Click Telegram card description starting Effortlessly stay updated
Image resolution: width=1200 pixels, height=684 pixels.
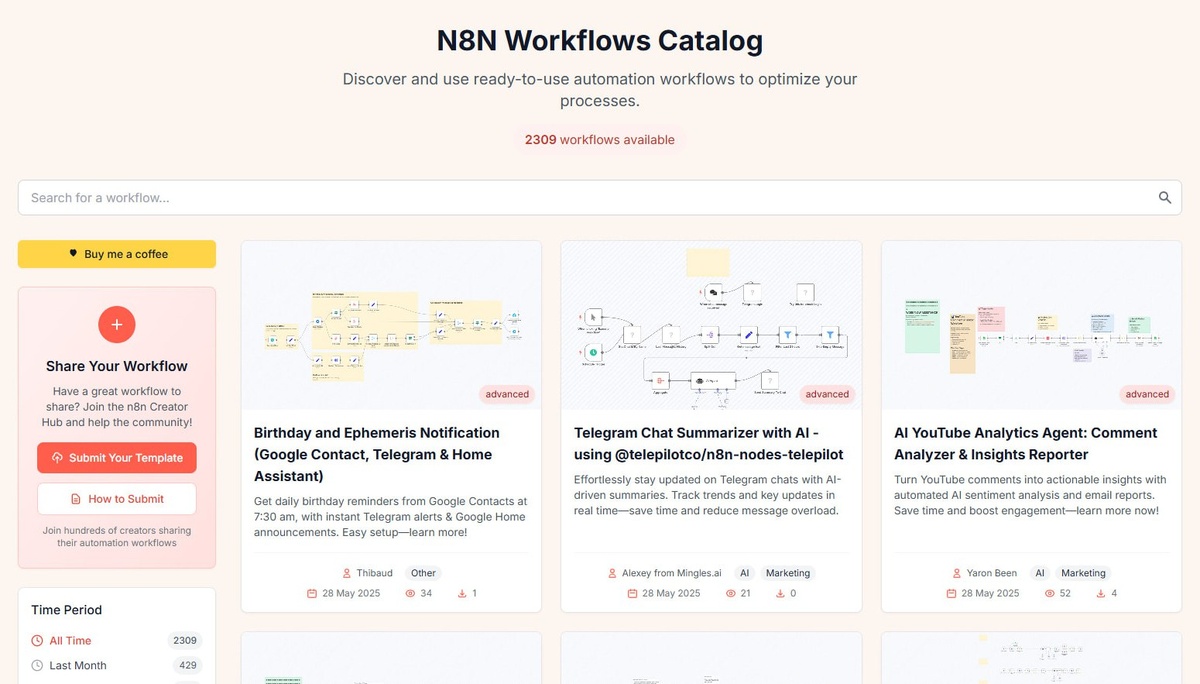point(708,495)
